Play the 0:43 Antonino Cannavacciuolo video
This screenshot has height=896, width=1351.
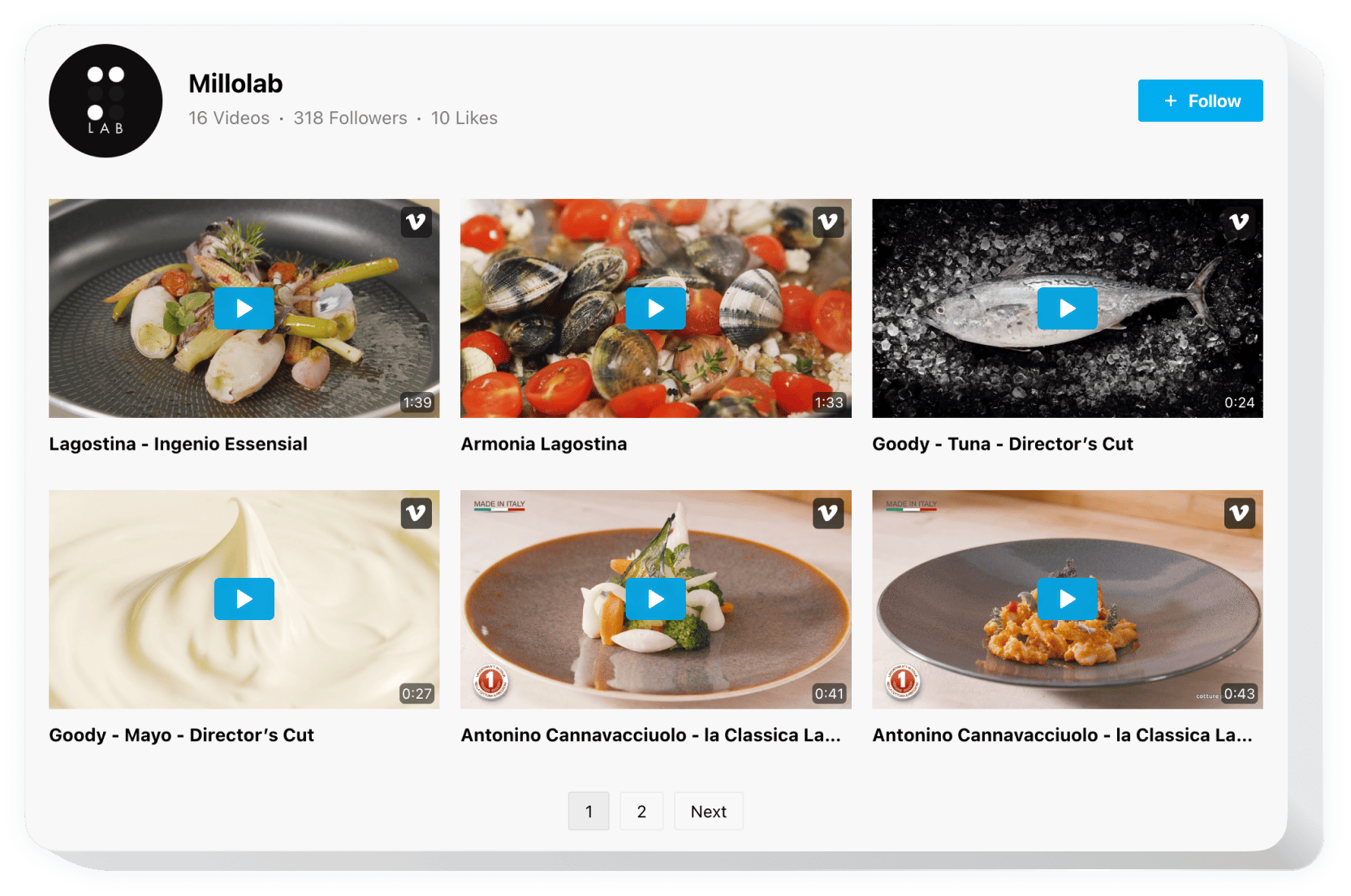(1067, 599)
